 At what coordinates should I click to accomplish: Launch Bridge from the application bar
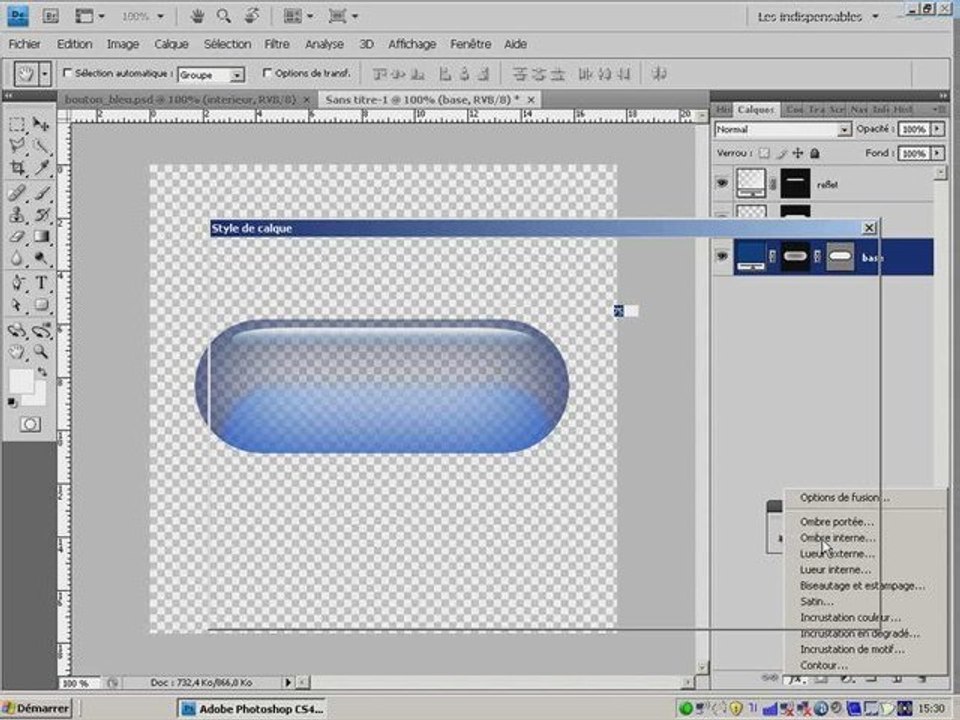point(51,17)
